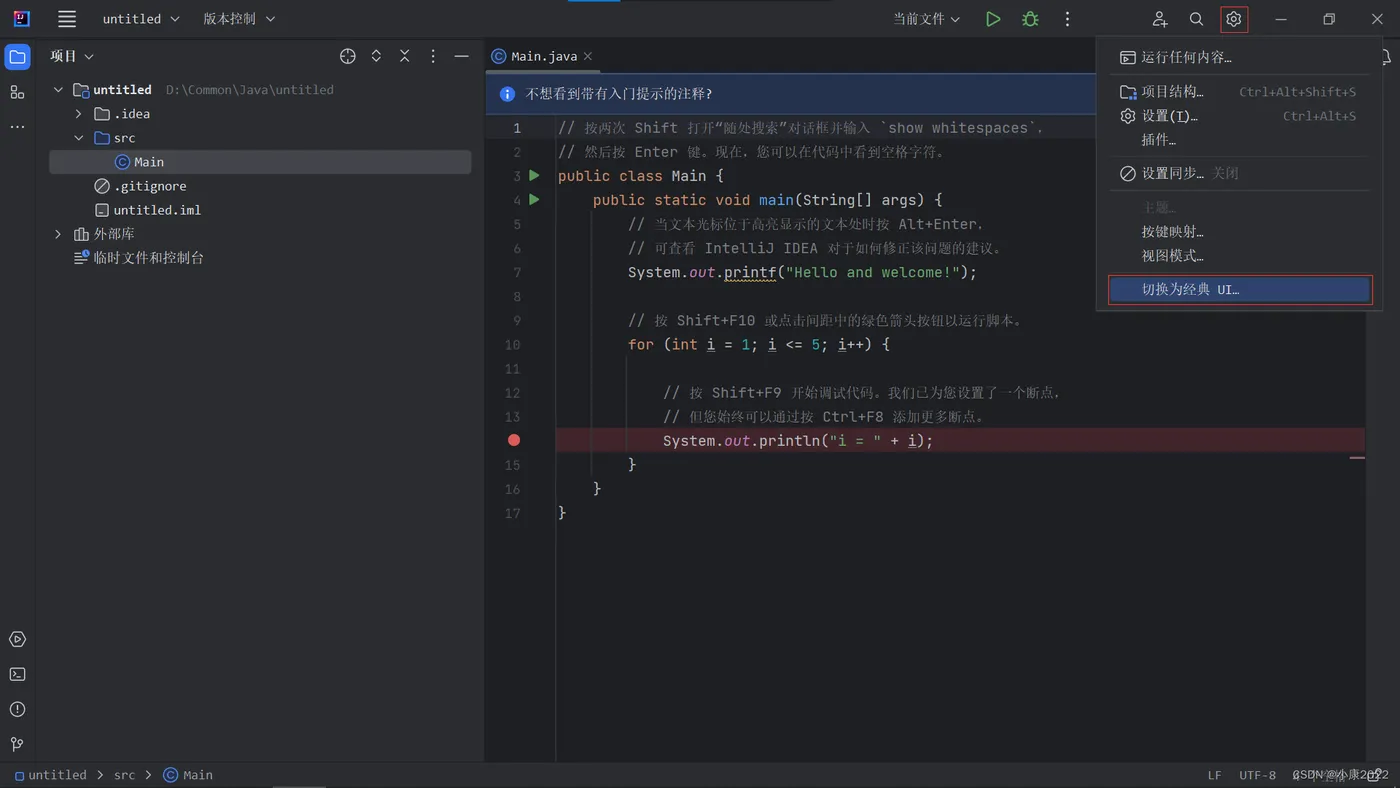Click the run gutter arrow on line 3
This screenshot has height=788, width=1400.
(534, 176)
